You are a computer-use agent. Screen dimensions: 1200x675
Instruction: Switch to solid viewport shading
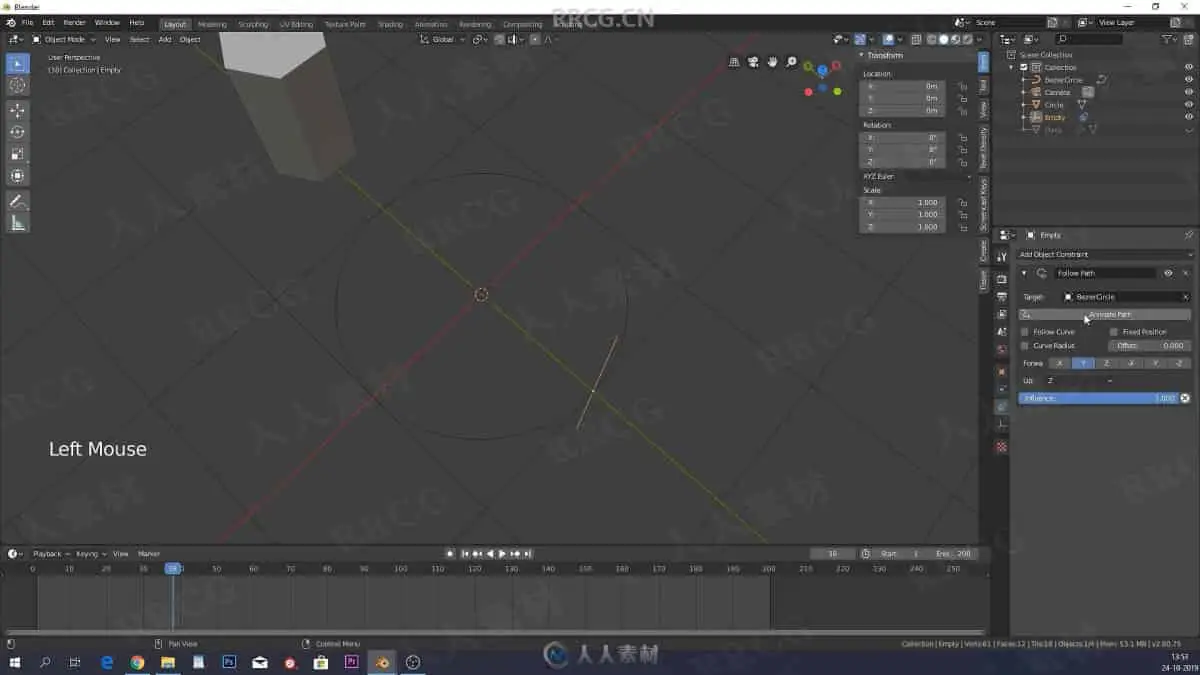pos(943,40)
